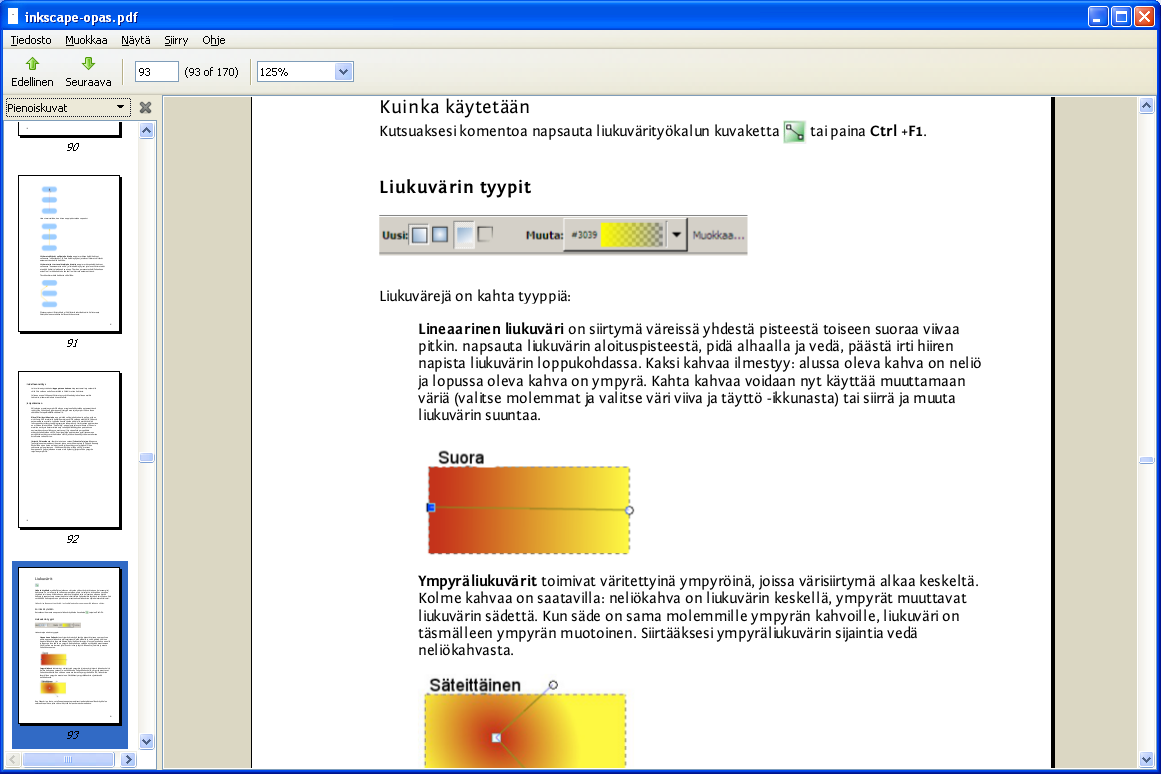This screenshot has width=1161, height=774.
Task: Minimize the inkscape-opas.pdf window
Action: (x=1098, y=16)
